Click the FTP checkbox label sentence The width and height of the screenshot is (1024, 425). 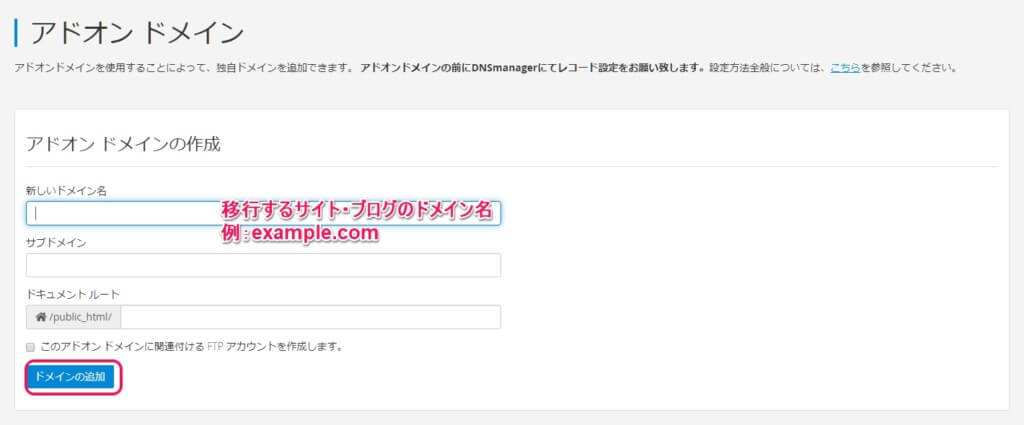click(190, 346)
